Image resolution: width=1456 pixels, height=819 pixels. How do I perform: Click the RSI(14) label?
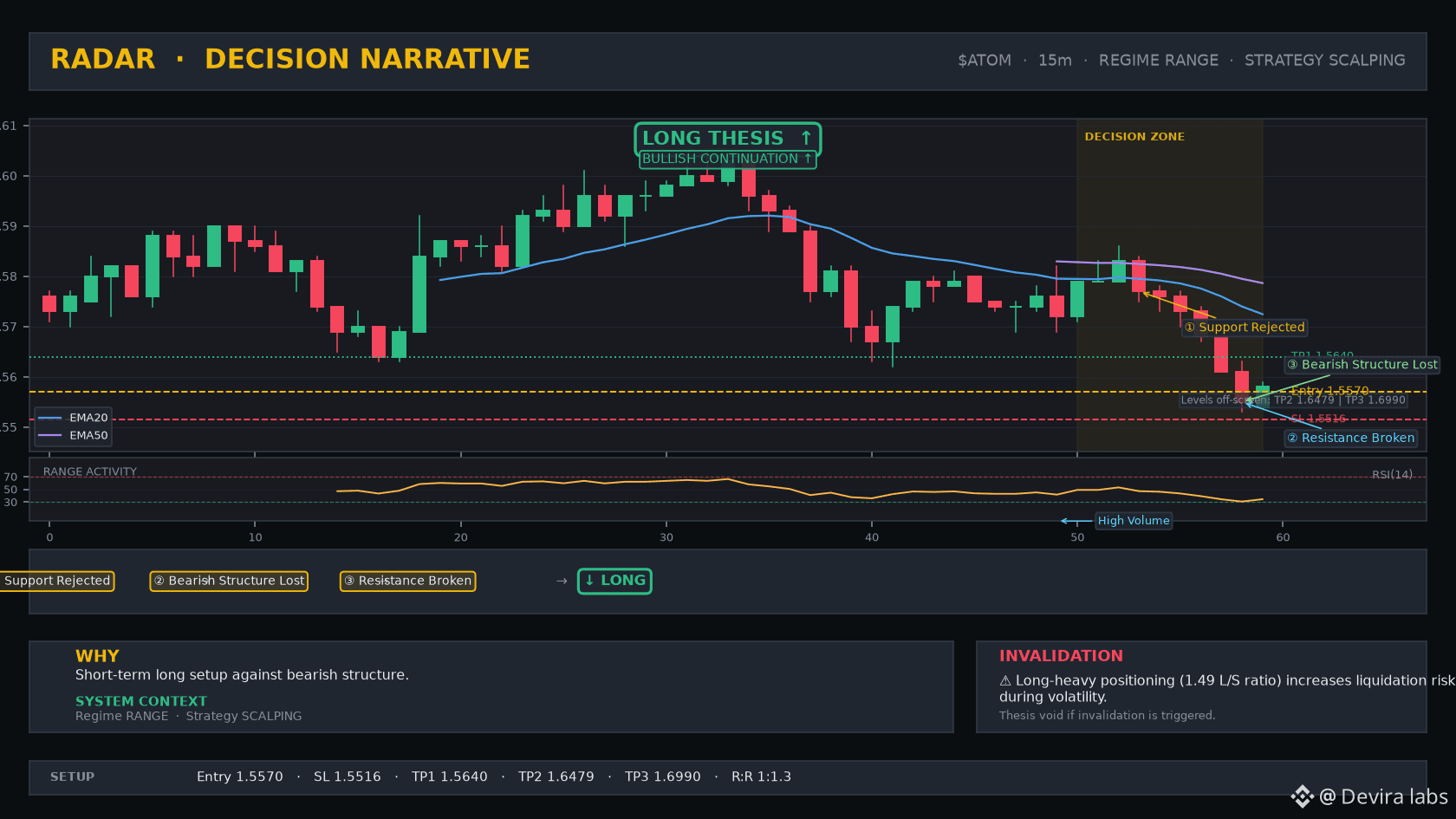point(1392,475)
